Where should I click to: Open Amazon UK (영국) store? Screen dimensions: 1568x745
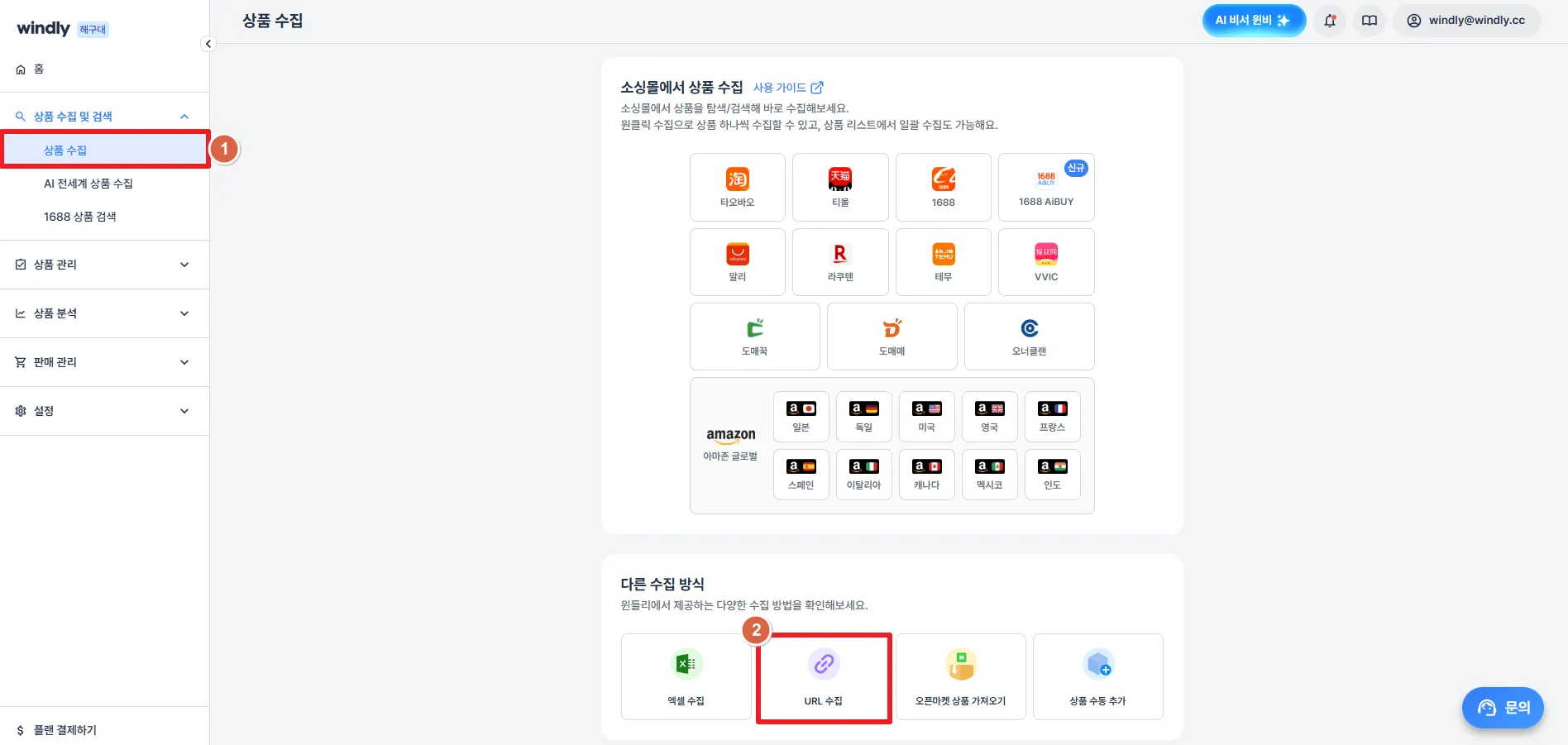(x=990, y=417)
